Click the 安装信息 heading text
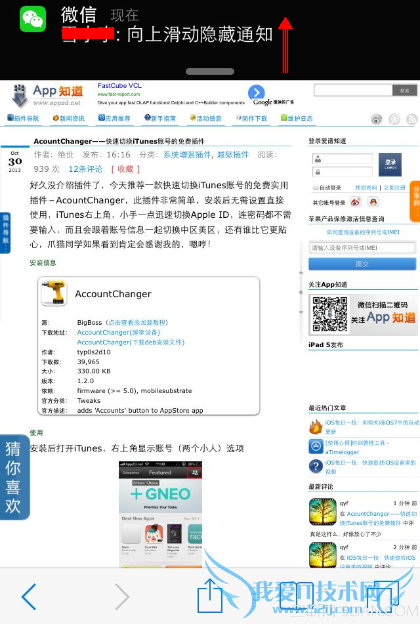 (x=43, y=263)
